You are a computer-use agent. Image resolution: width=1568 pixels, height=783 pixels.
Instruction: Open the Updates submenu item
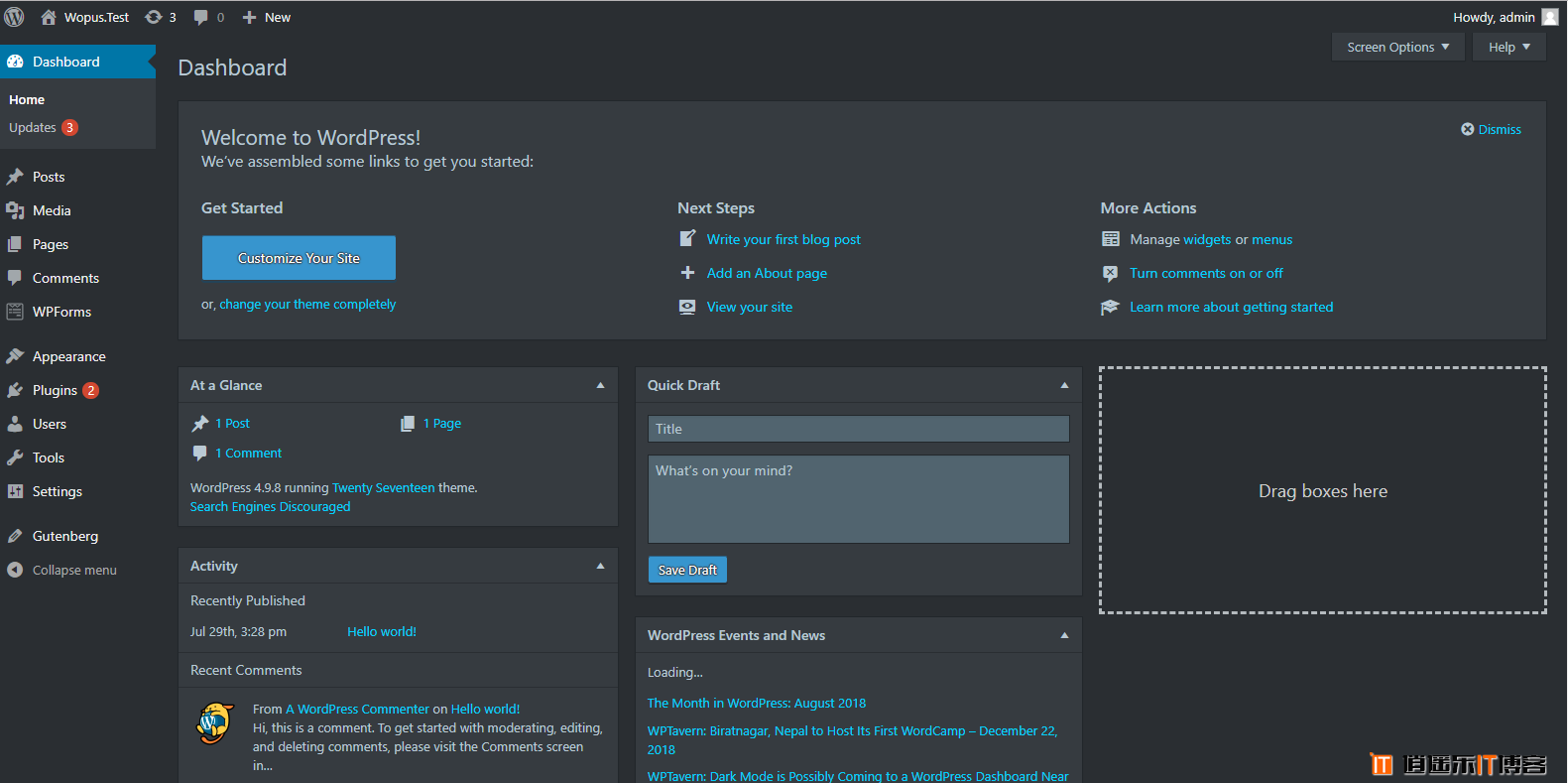[x=43, y=127]
